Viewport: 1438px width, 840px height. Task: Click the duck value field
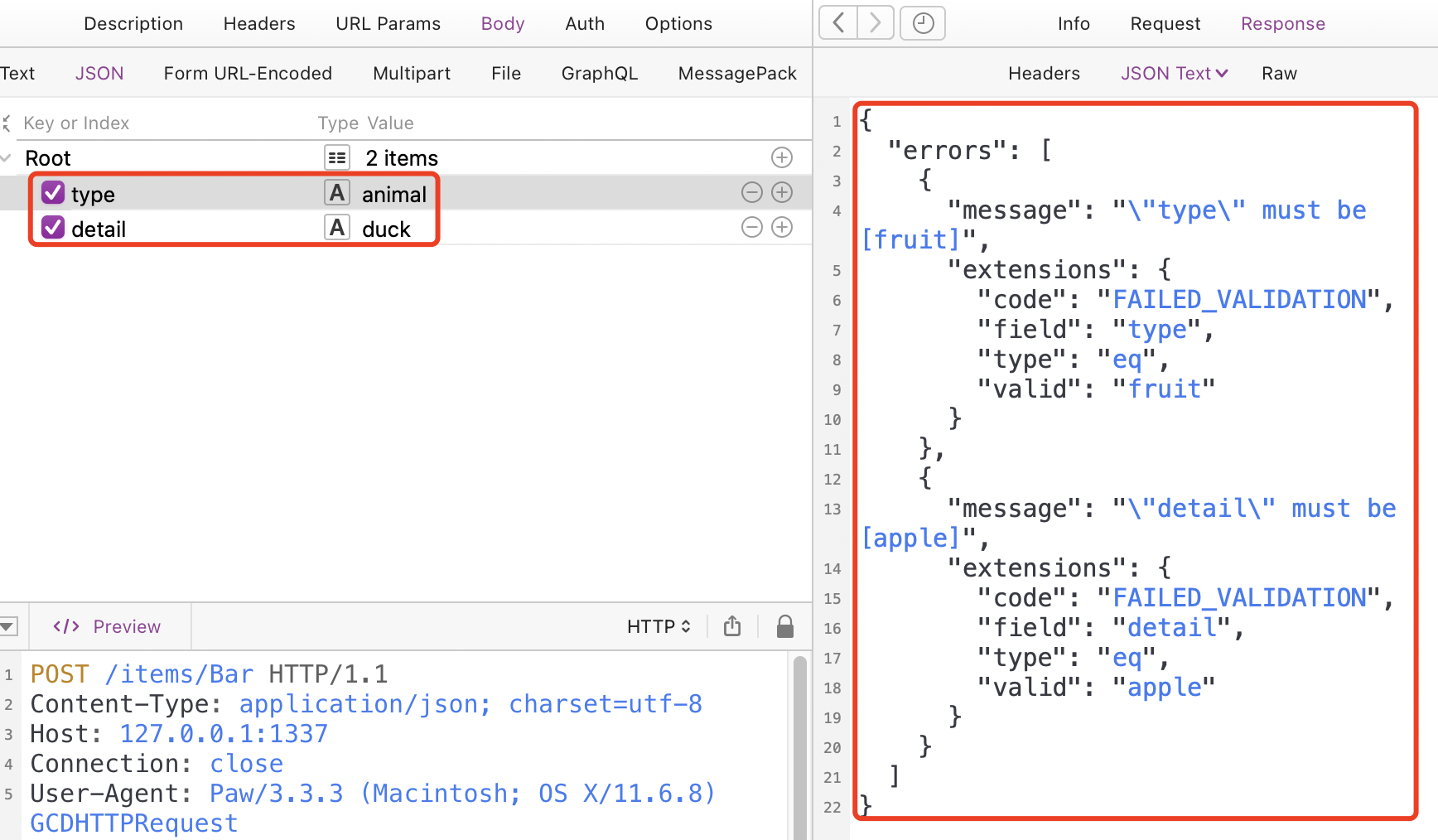pyautogui.click(x=386, y=229)
